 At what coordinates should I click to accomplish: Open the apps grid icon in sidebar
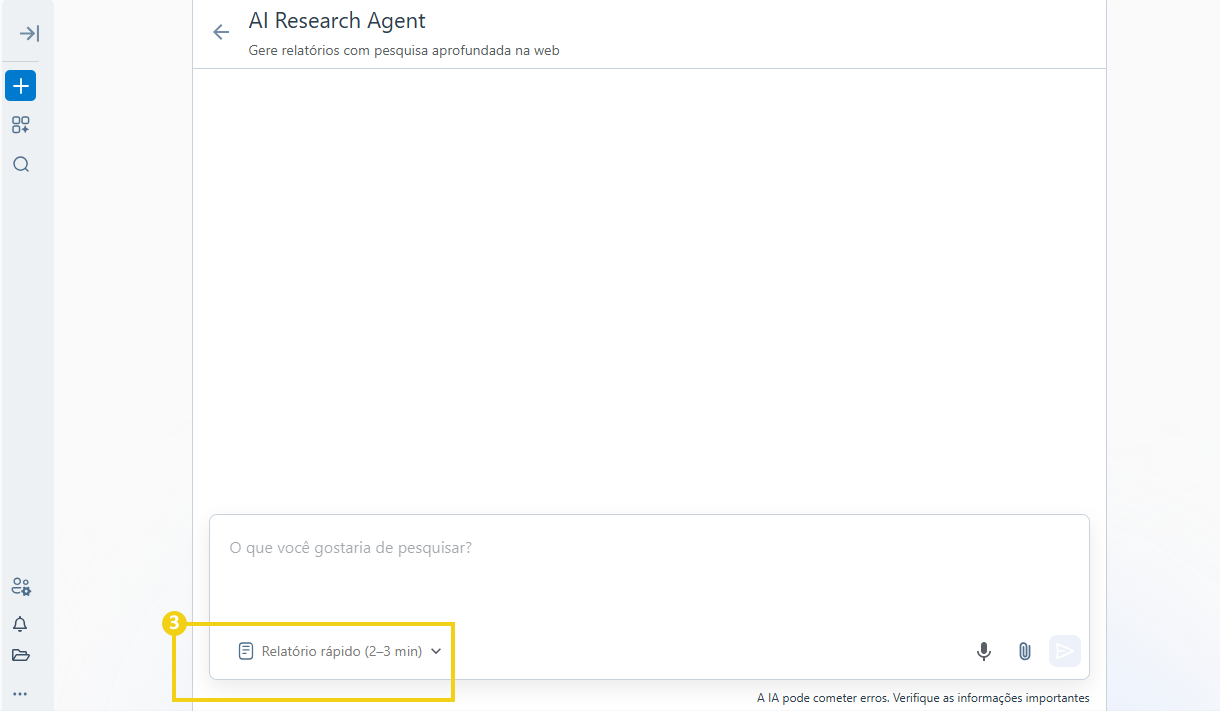click(x=20, y=125)
